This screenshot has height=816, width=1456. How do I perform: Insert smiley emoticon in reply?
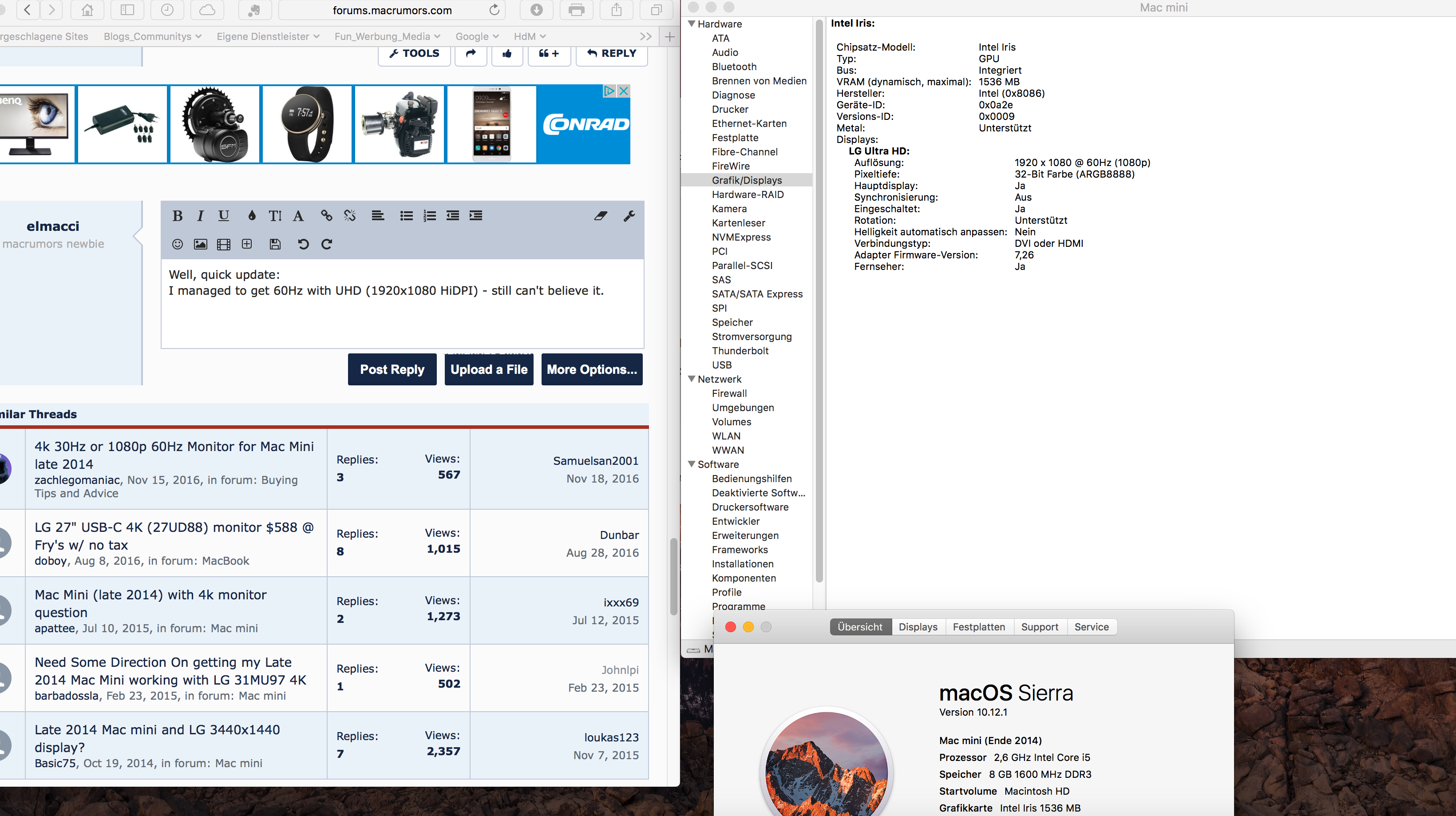tap(177, 244)
